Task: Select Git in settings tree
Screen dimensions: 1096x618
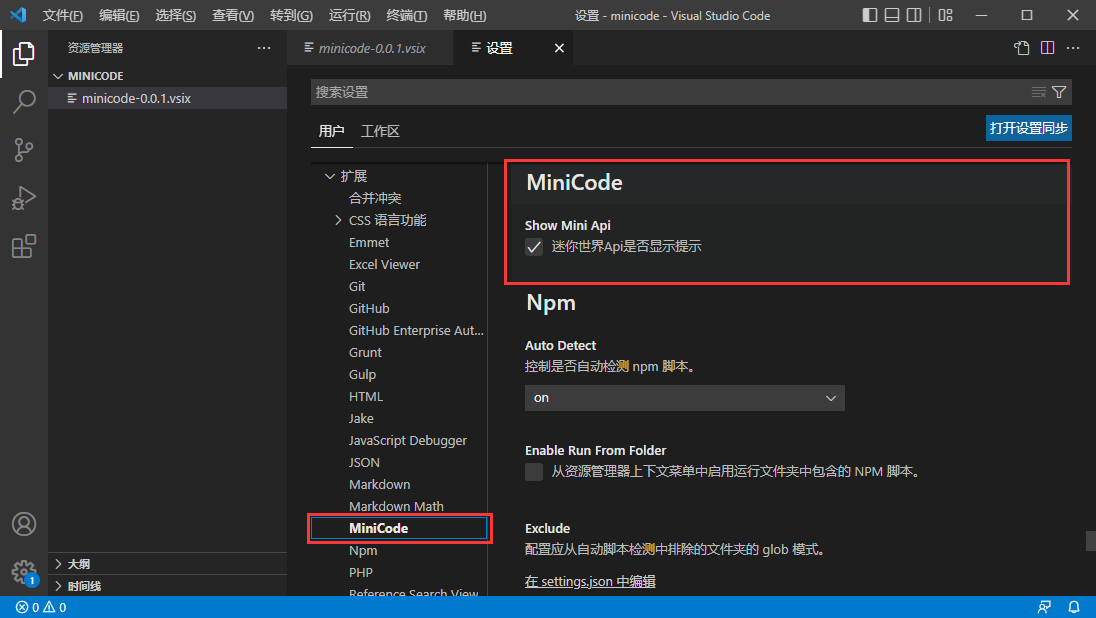Action: (x=357, y=287)
